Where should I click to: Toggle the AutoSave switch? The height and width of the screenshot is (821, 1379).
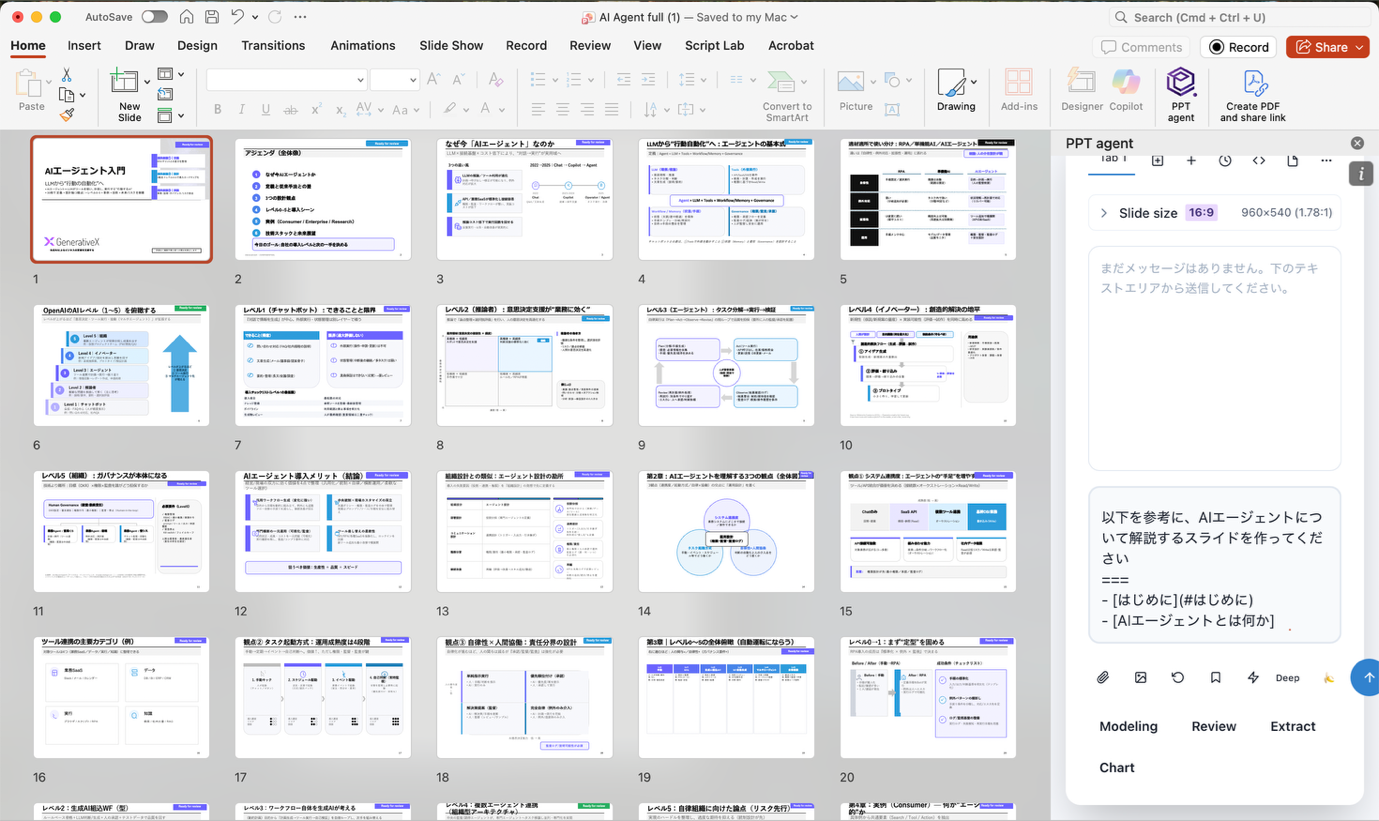(x=154, y=17)
